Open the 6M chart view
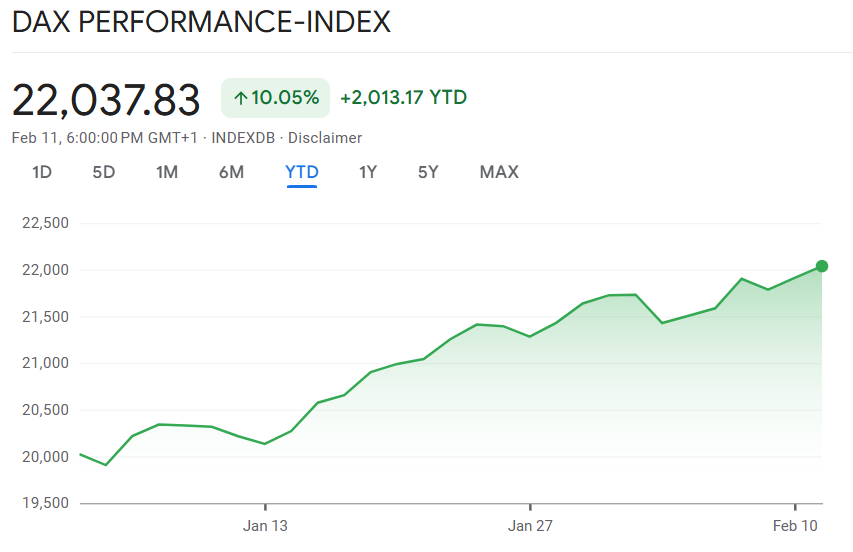The width and height of the screenshot is (853, 552). click(231, 172)
